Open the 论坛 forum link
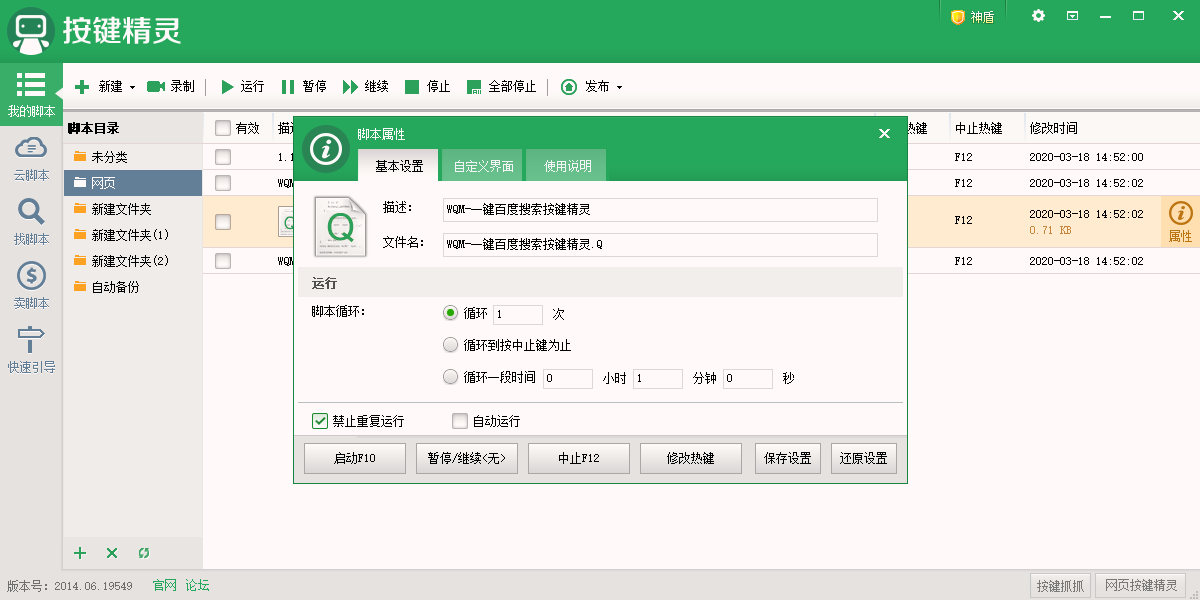The width and height of the screenshot is (1200, 600). 198,586
